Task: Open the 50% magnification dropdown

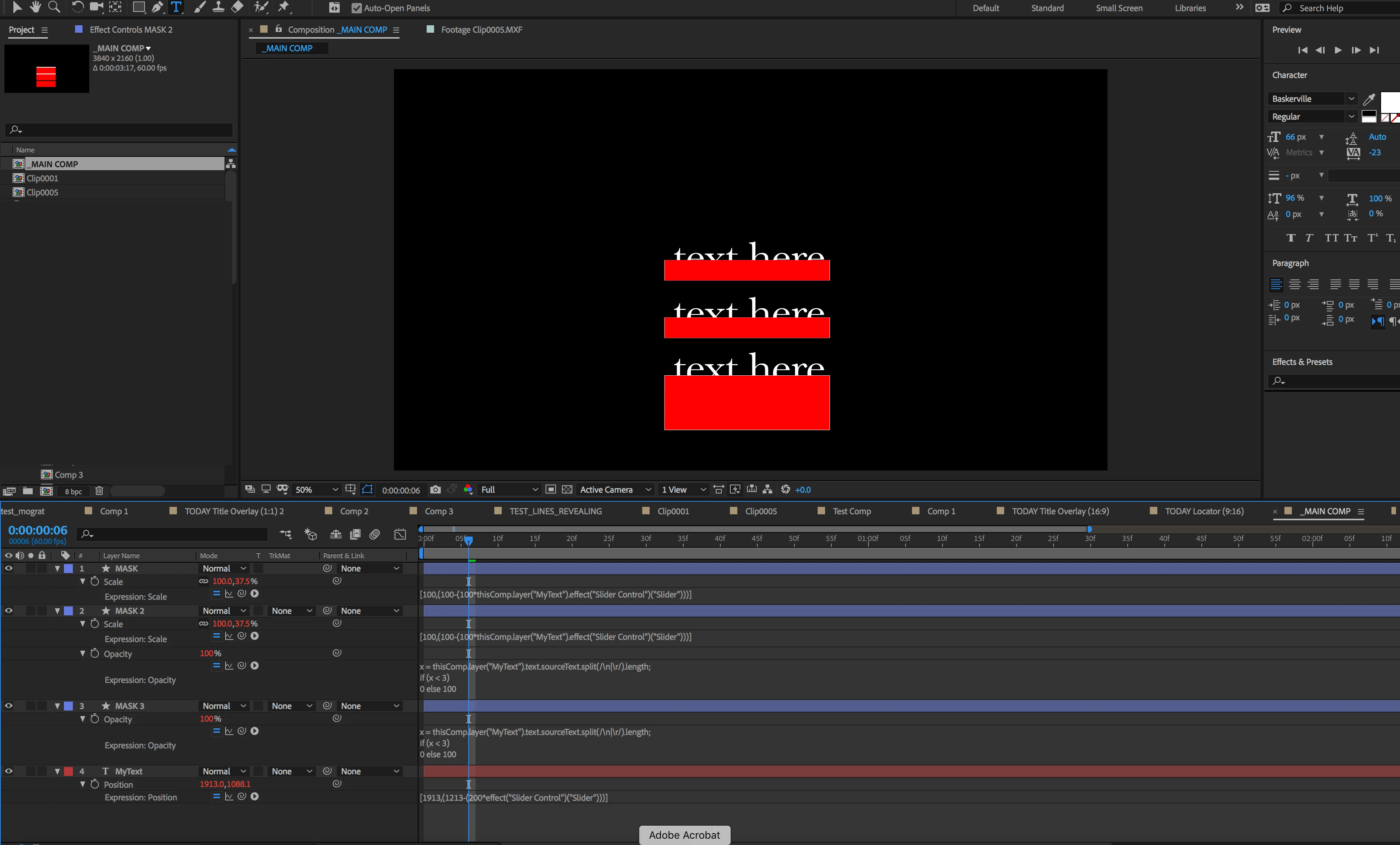Action: click(317, 489)
